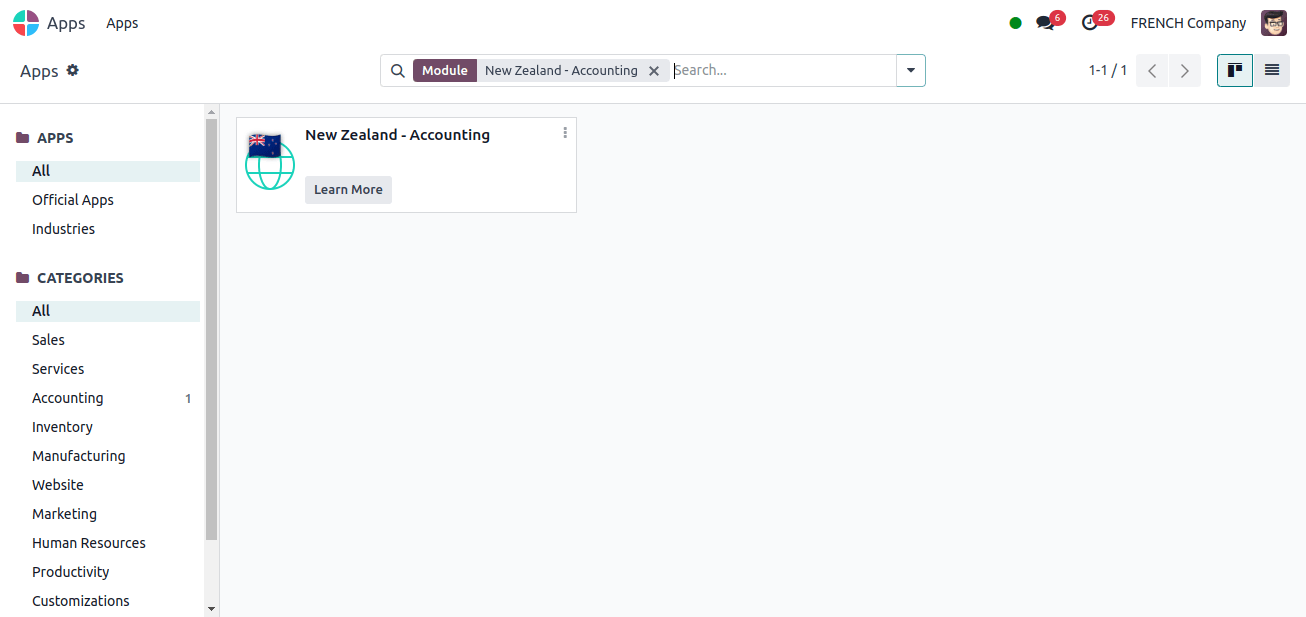Click the New Zealand flag module icon
The height and width of the screenshot is (617, 1306).
tap(270, 160)
